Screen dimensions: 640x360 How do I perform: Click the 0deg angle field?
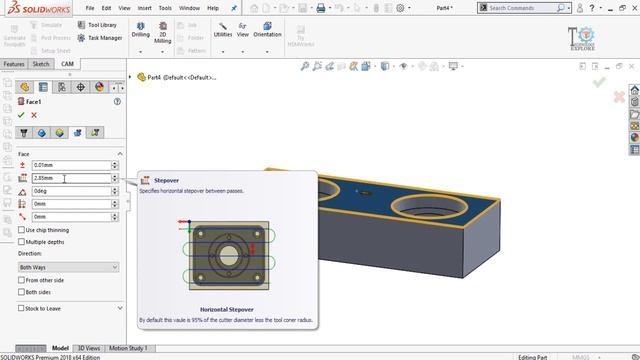click(71, 191)
